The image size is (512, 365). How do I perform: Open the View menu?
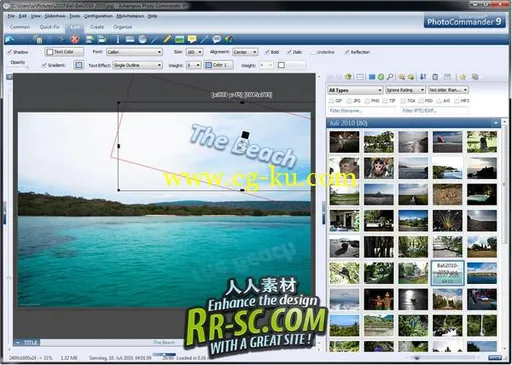coord(35,16)
